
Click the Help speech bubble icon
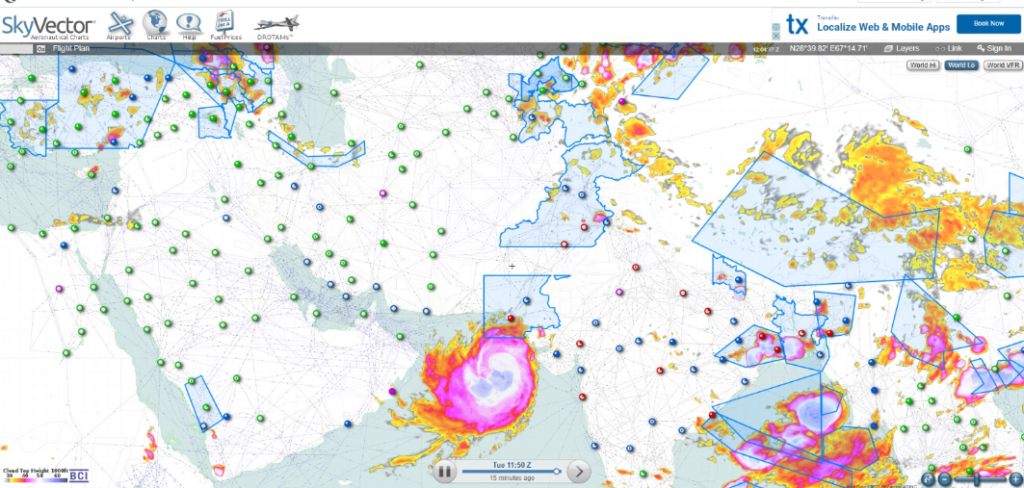coord(187,24)
